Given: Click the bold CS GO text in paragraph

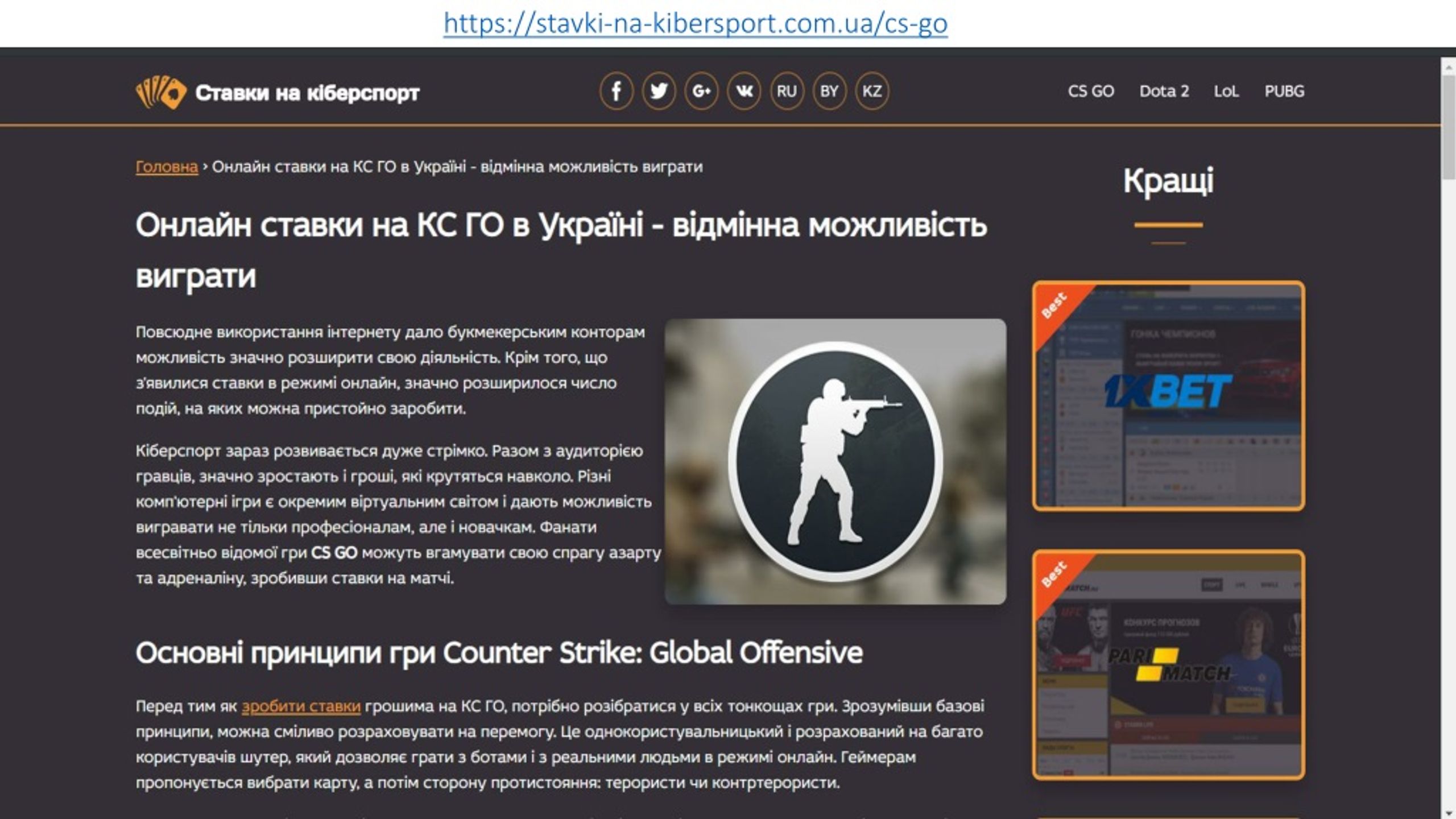Looking at the screenshot, I should coord(334,553).
